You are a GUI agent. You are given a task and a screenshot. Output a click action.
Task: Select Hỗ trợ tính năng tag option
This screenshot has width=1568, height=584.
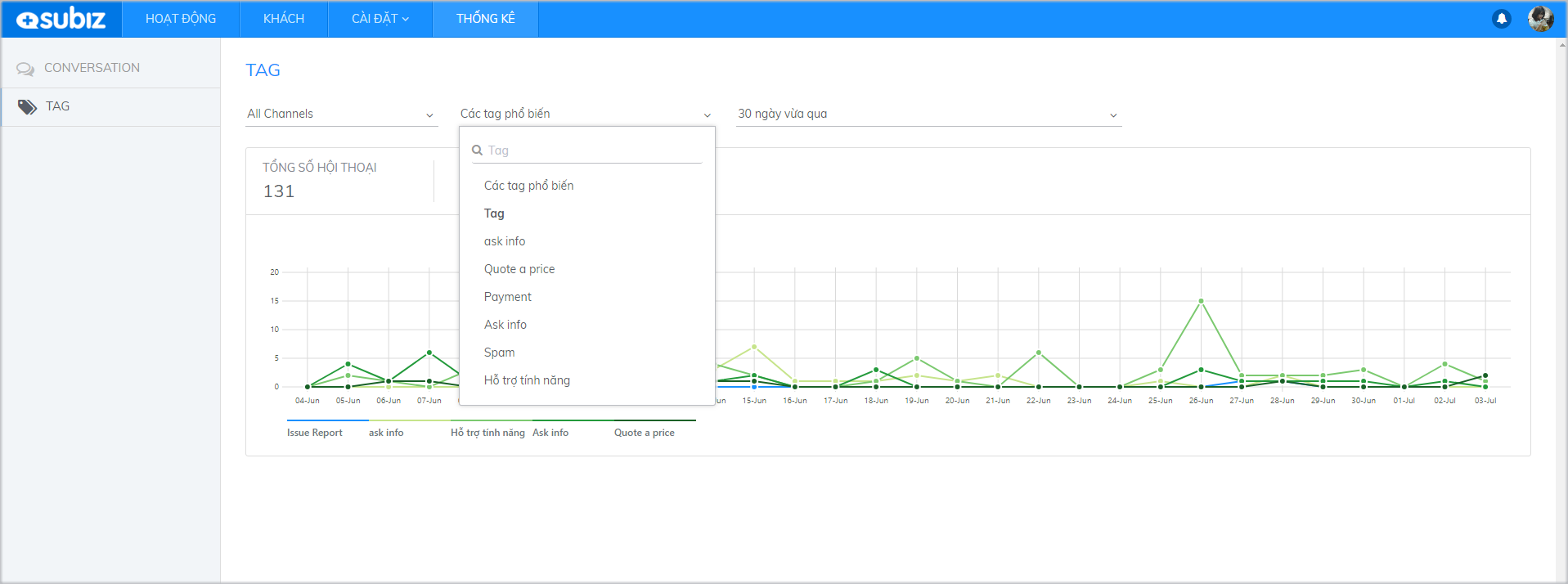(x=527, y=380)
